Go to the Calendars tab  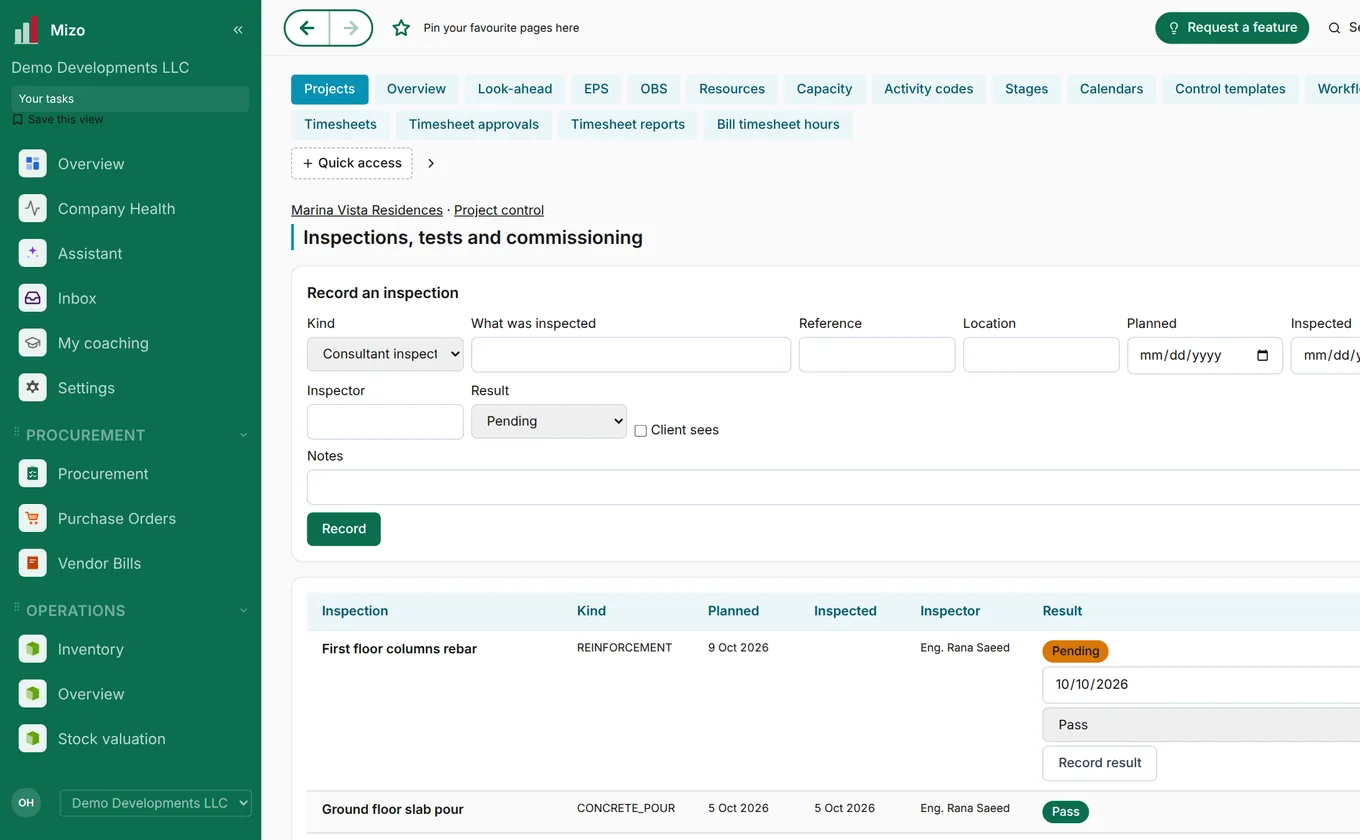pyautogui.click(x=1111, y=89)
